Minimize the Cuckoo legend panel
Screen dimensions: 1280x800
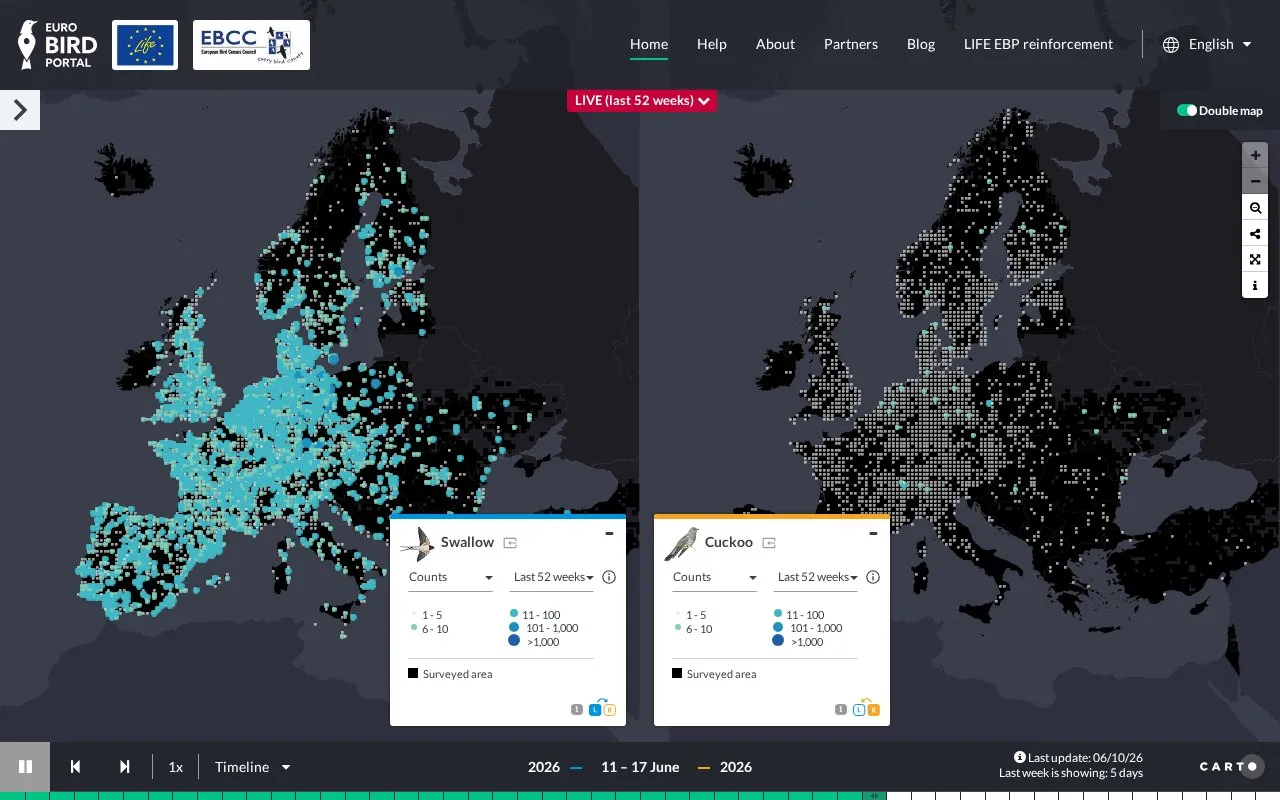pos(873,534)
